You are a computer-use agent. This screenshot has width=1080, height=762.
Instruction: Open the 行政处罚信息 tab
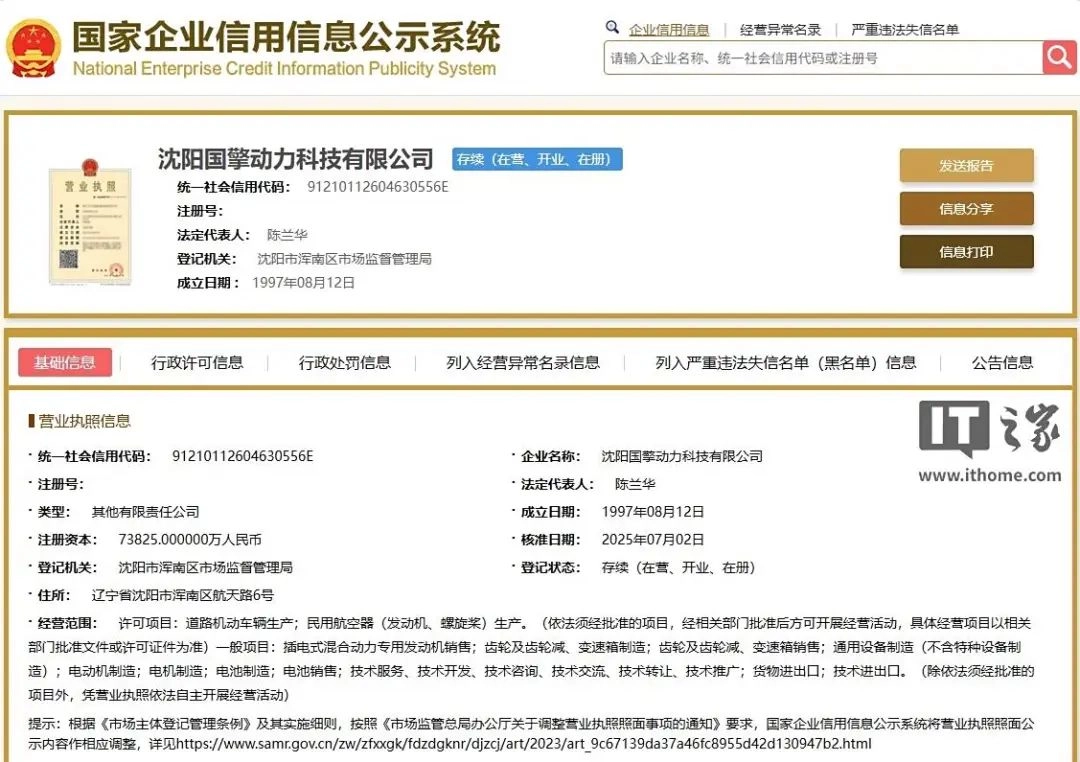(344, 363)
